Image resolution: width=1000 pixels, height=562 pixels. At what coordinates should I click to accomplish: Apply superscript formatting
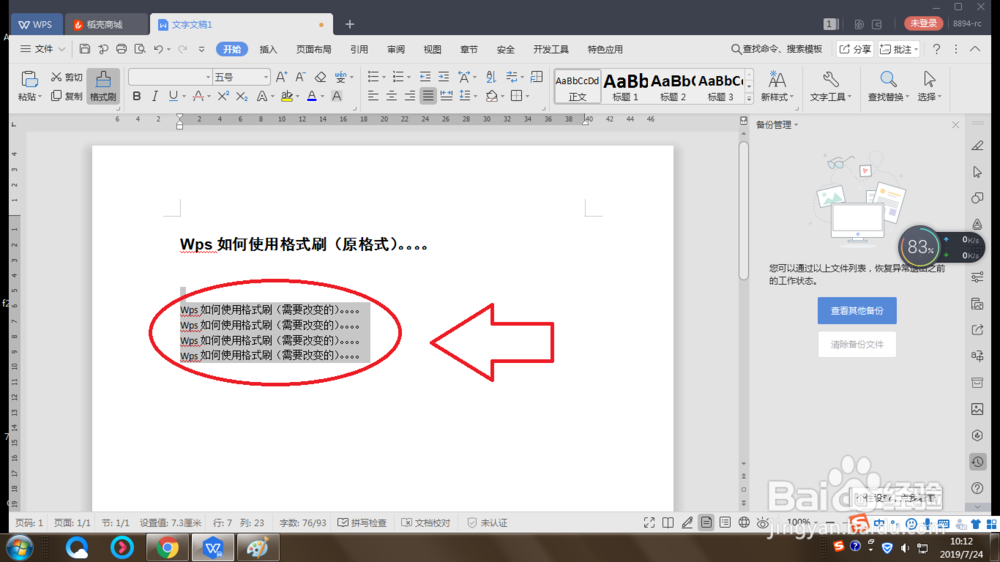223,96
